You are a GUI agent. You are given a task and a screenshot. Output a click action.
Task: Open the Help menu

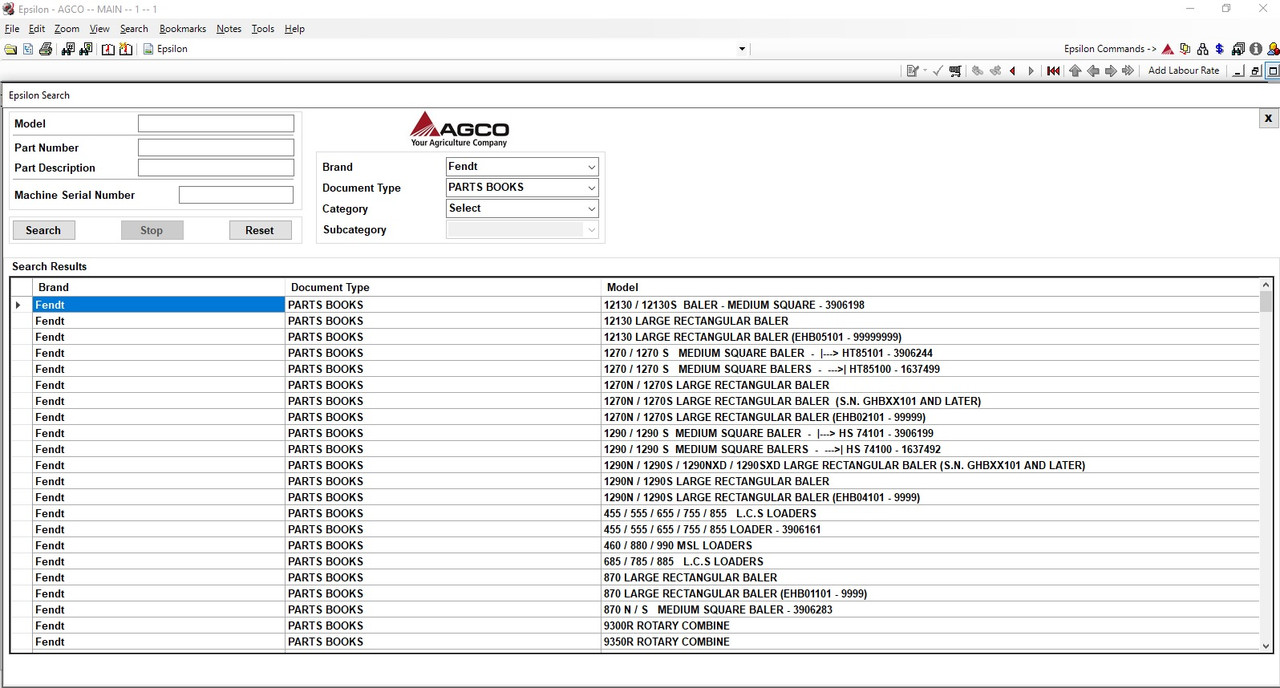tap(294, 29)
